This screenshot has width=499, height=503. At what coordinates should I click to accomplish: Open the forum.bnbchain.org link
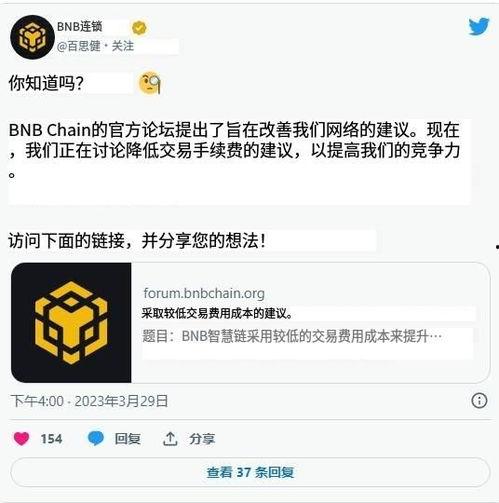pos(204,293)
